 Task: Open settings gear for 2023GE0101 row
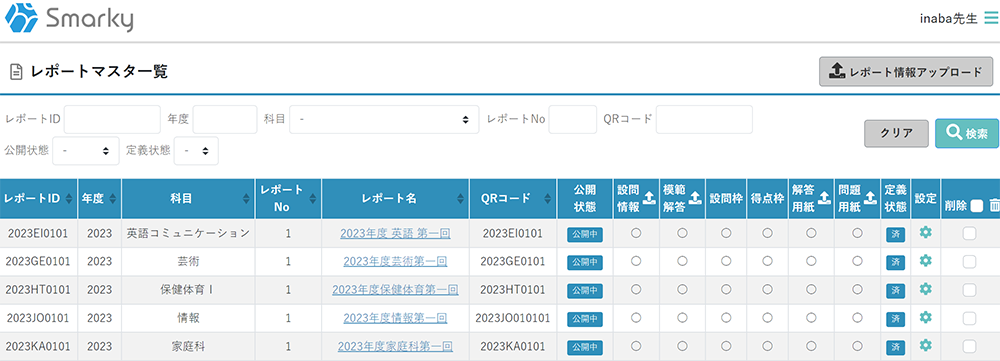click(x=925, y=261)
